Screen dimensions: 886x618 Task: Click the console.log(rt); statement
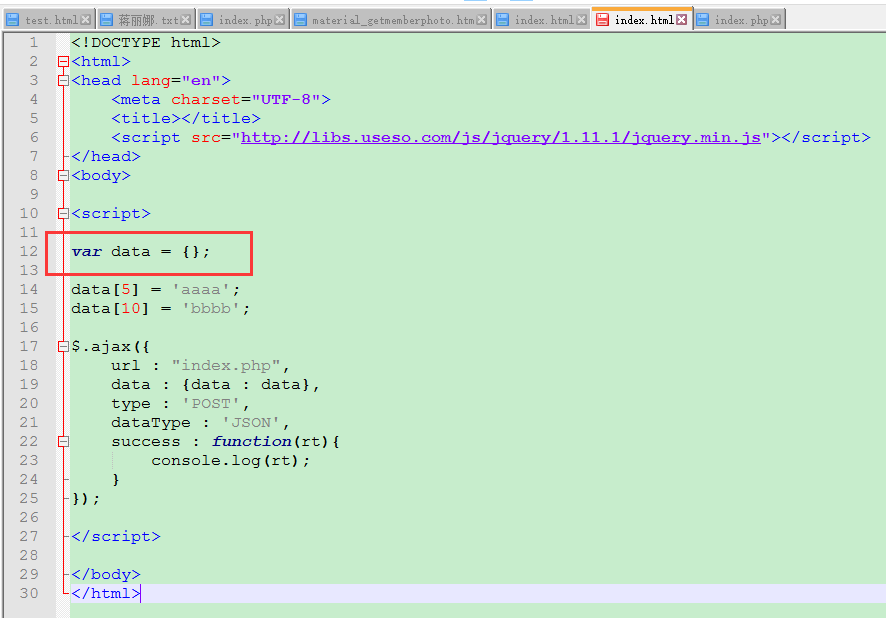(231, 461)
